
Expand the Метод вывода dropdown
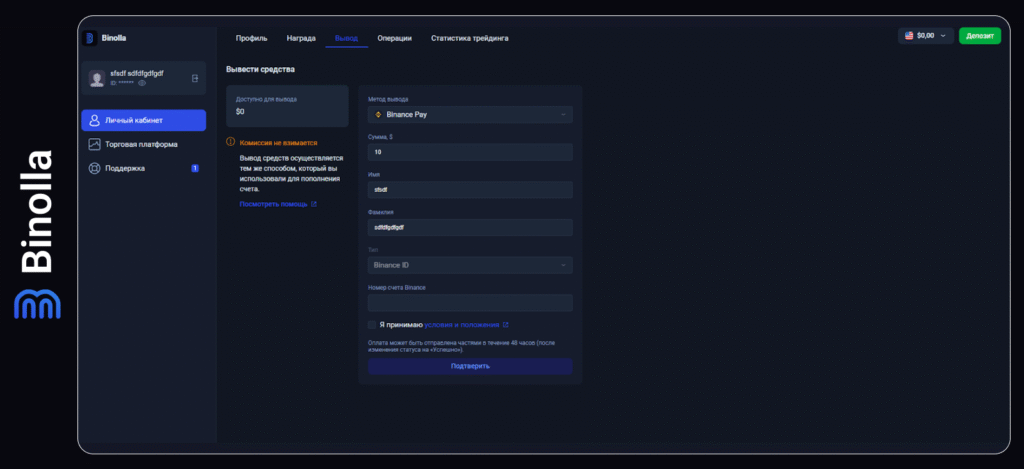point(470,115)
